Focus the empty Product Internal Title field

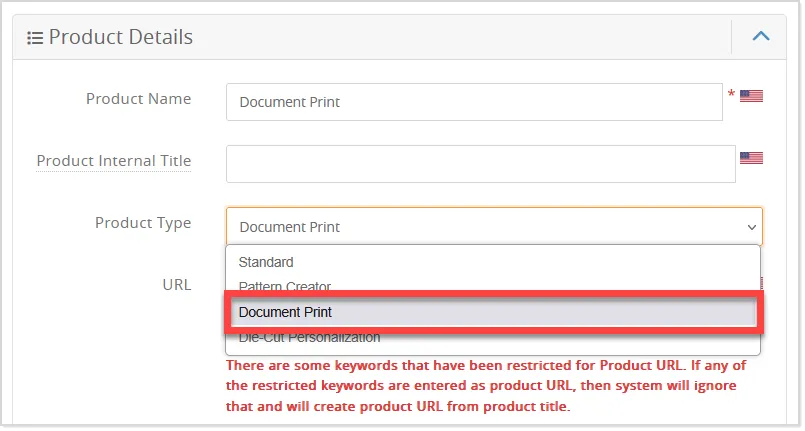click(481, 164)
